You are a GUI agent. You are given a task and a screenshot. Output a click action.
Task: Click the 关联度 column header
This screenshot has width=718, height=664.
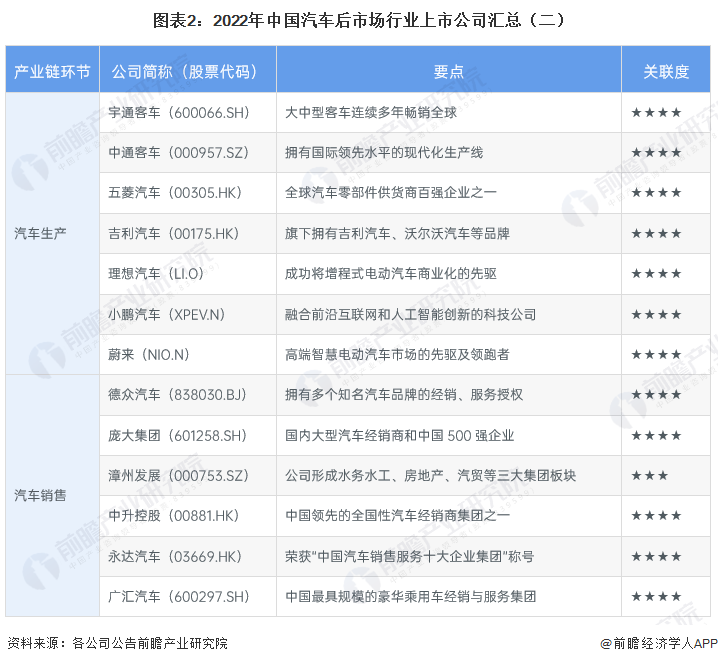click(666, 71)
